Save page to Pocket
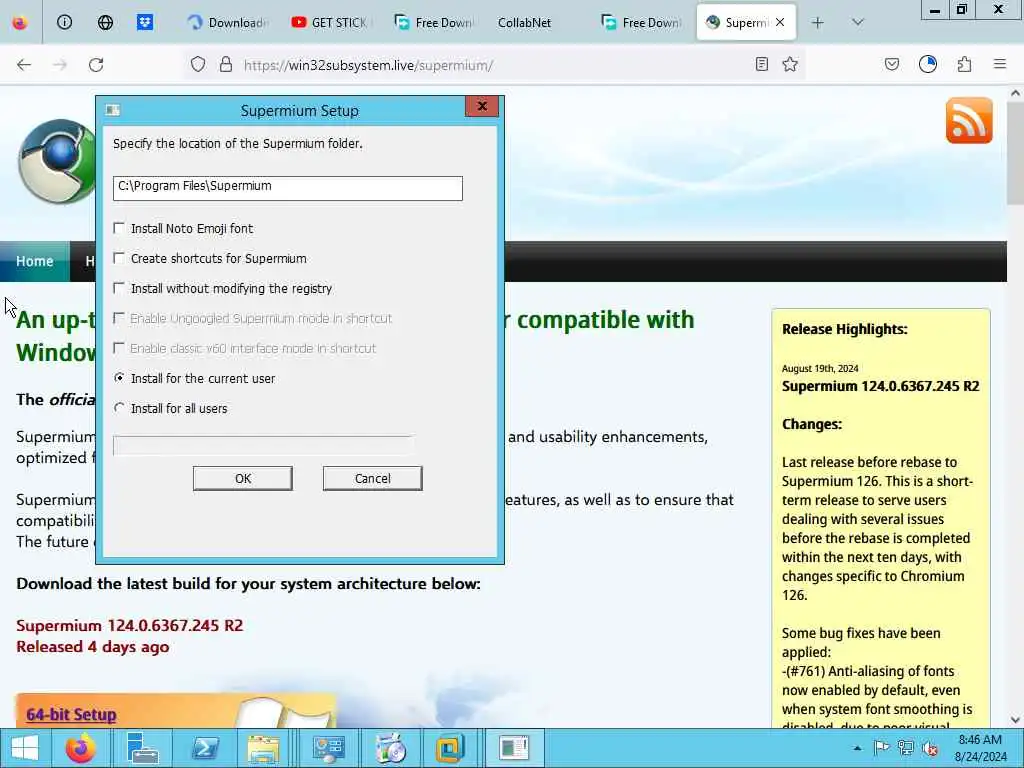Image resolution: width=1024 pixels, height=768 pixels. (891, 64)
